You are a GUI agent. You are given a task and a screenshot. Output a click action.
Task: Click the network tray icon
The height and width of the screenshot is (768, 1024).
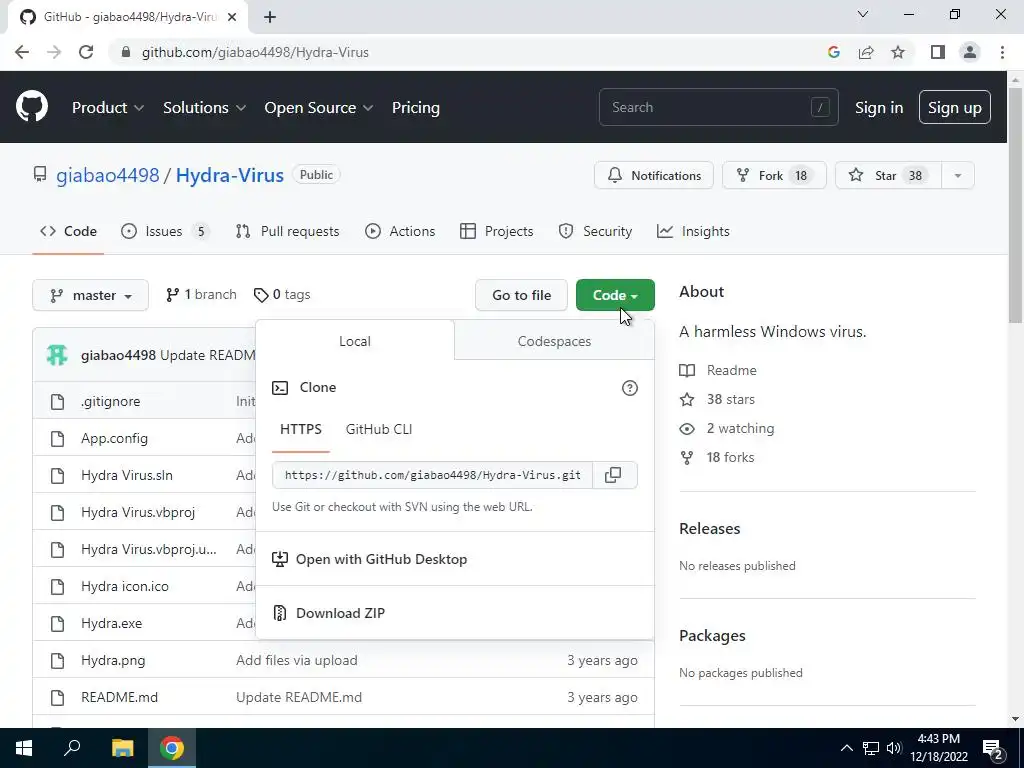click(871, 748)
